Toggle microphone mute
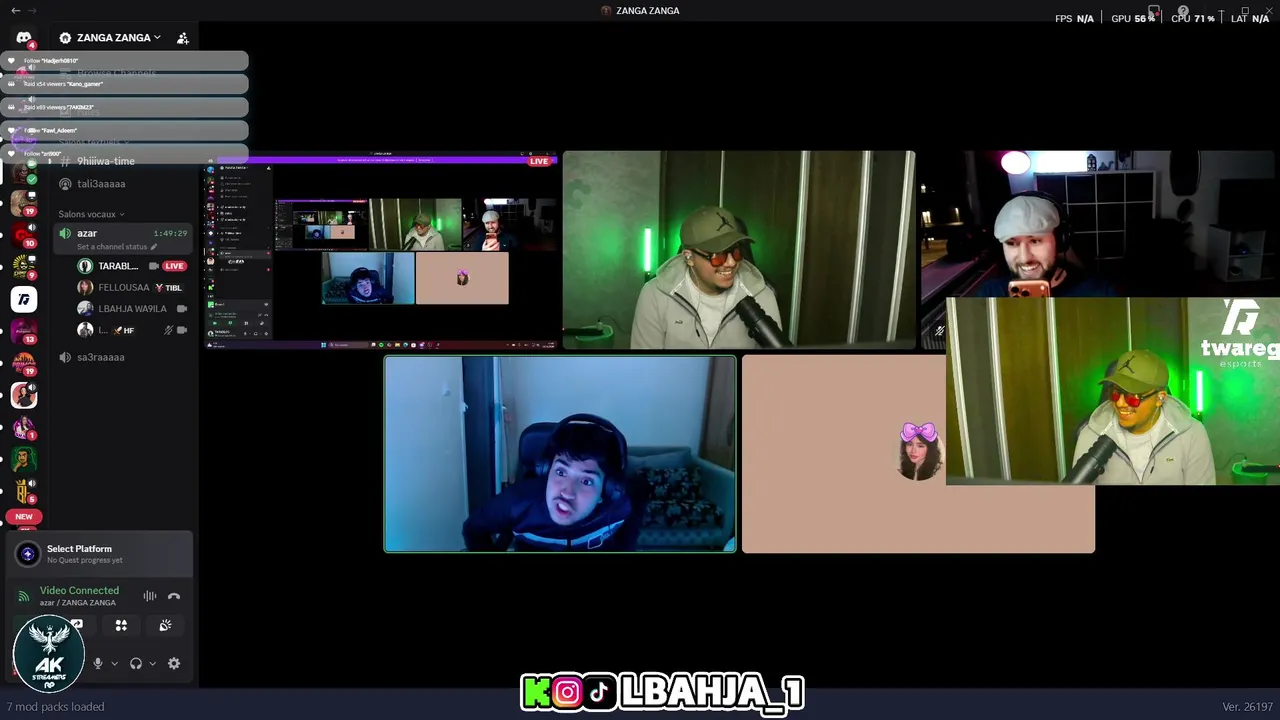 click(98, 663)
